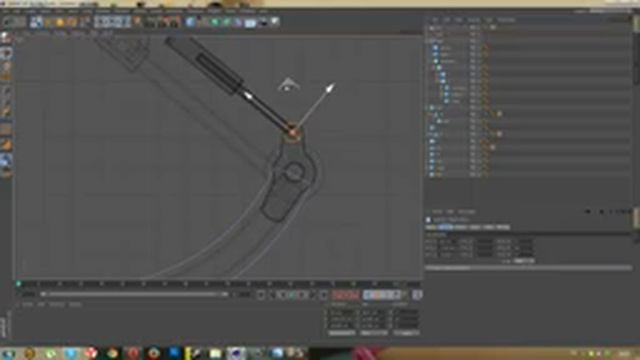Click Make Editable icon atop left sidebar
The width and height of the screenshot is (640, 360).
tap(6, 38)
